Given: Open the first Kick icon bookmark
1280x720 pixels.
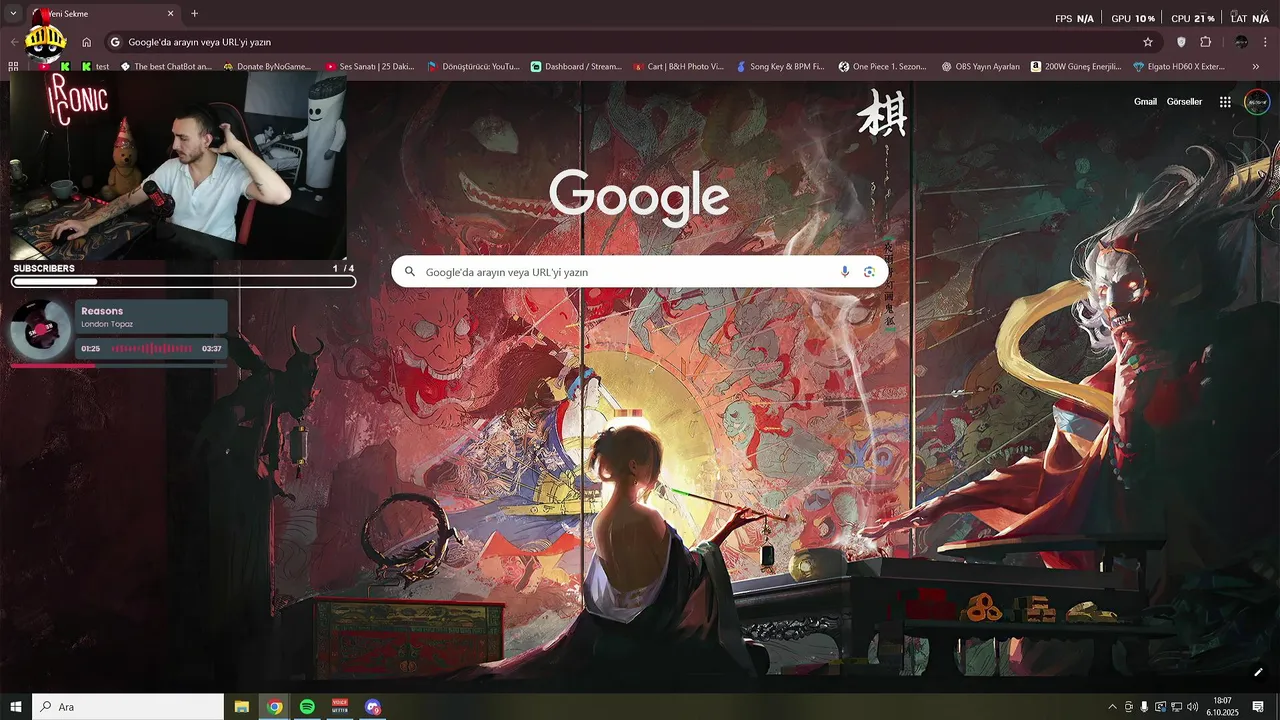Looking at the screenshot, I should coord(65,67).
